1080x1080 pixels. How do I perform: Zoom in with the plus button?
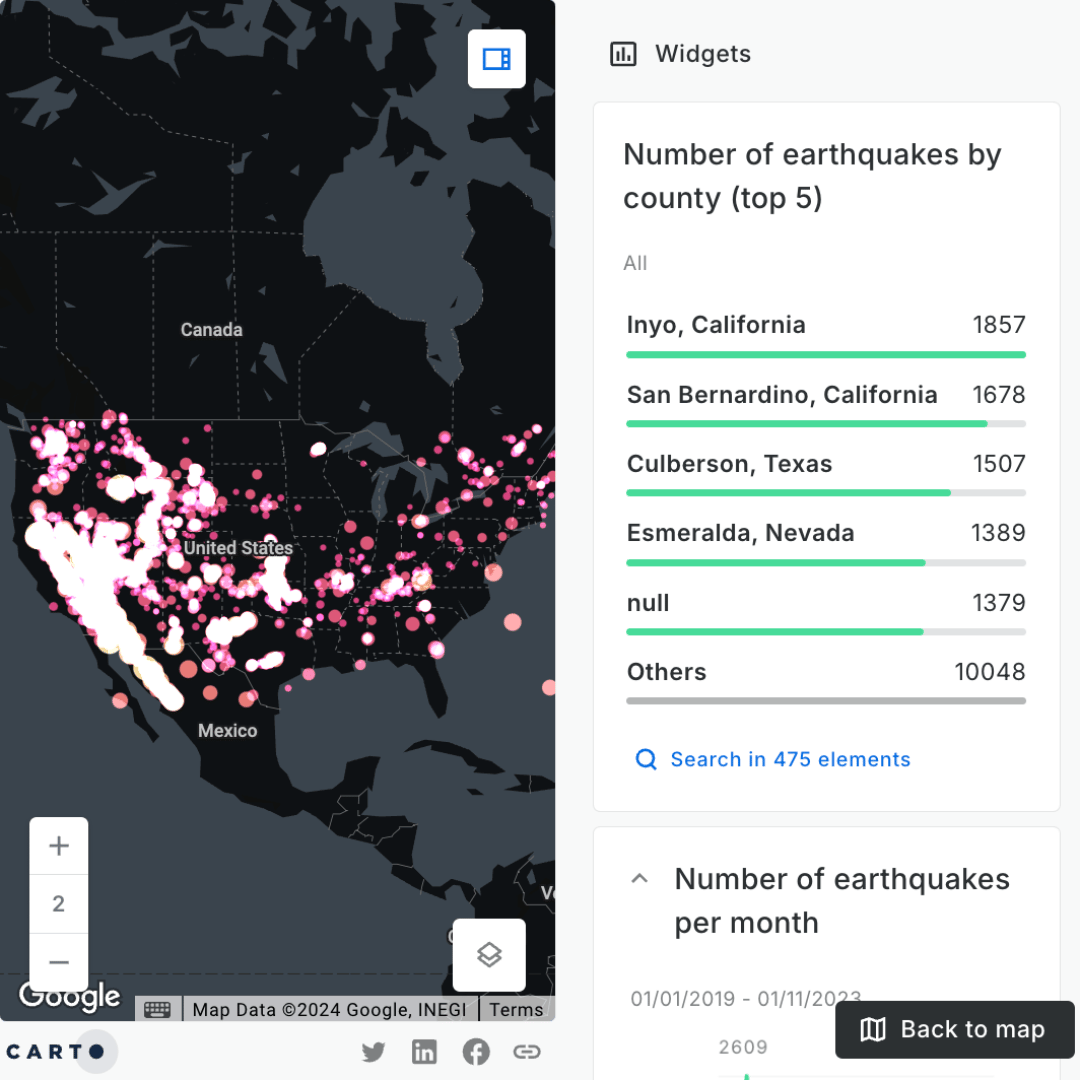pyautogui.click(x=59, y=846)
